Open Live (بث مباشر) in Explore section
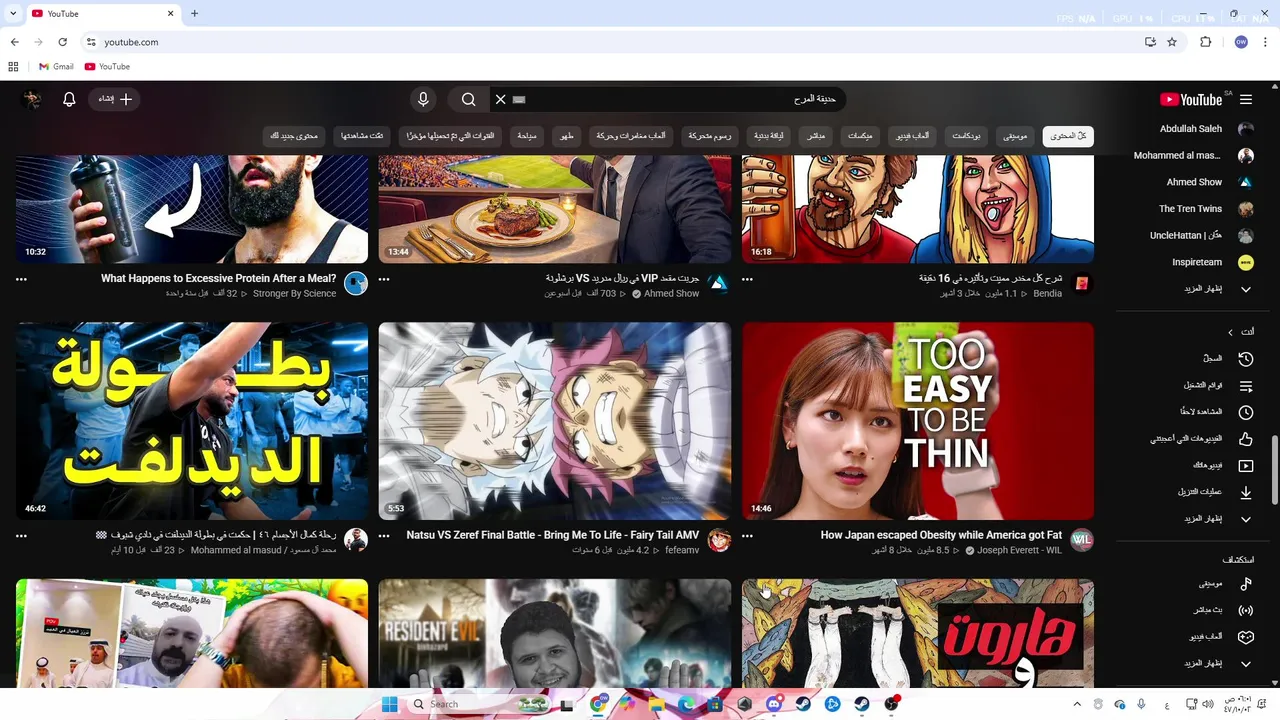Screen dimensions: 1280x720 coord(1221,610)
